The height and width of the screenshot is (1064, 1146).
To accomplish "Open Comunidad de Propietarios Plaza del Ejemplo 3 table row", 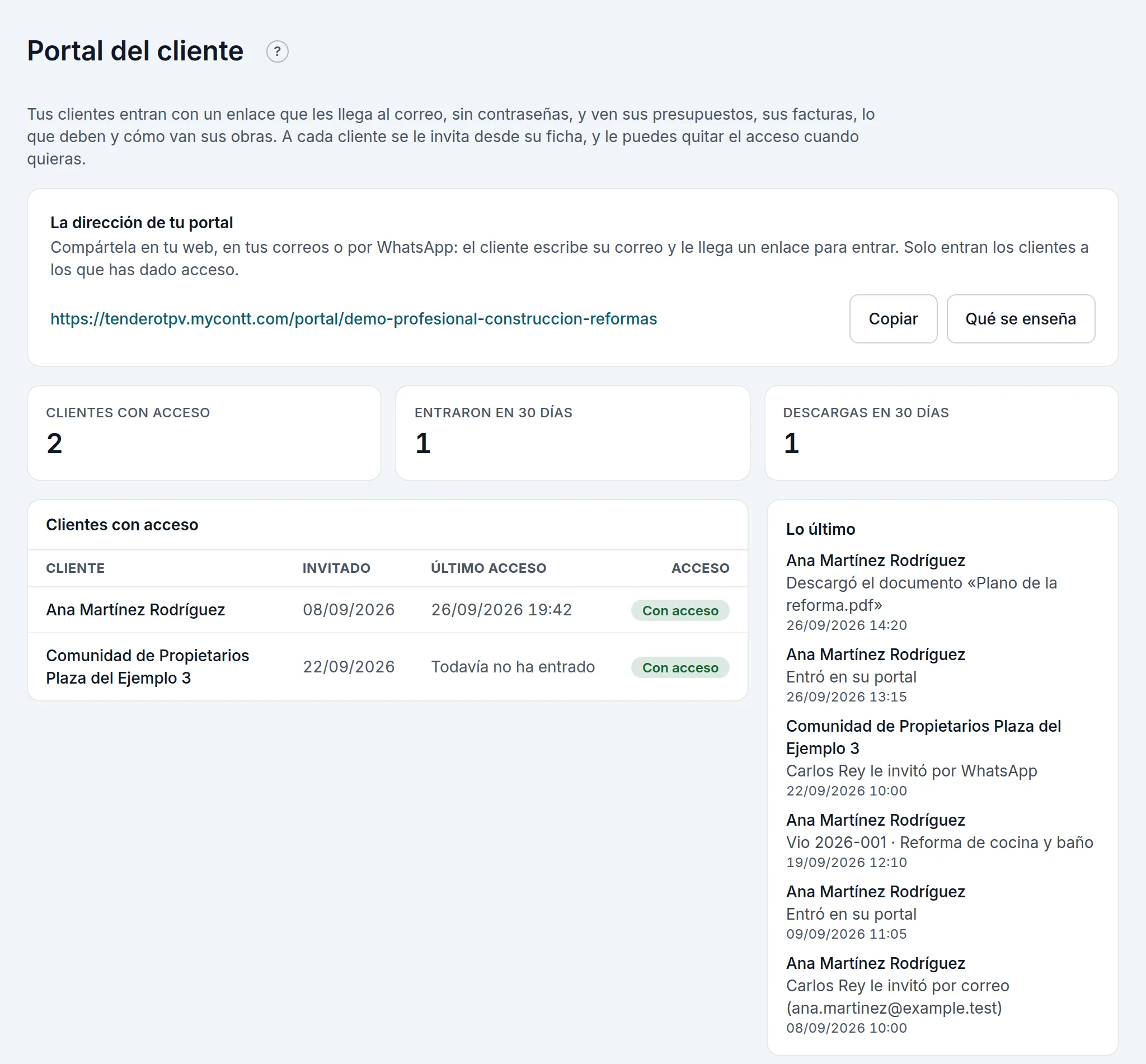I will tap(388, 667).
